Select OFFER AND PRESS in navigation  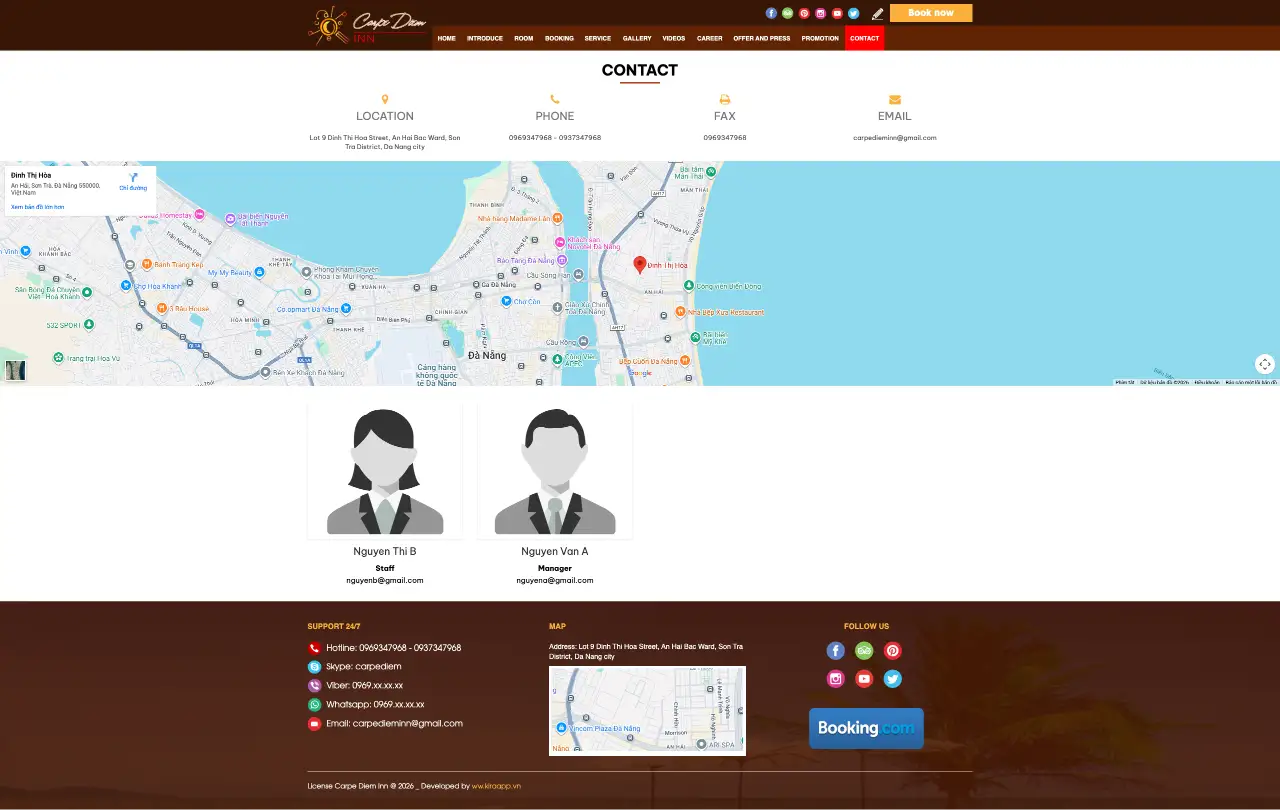point(762,38)
